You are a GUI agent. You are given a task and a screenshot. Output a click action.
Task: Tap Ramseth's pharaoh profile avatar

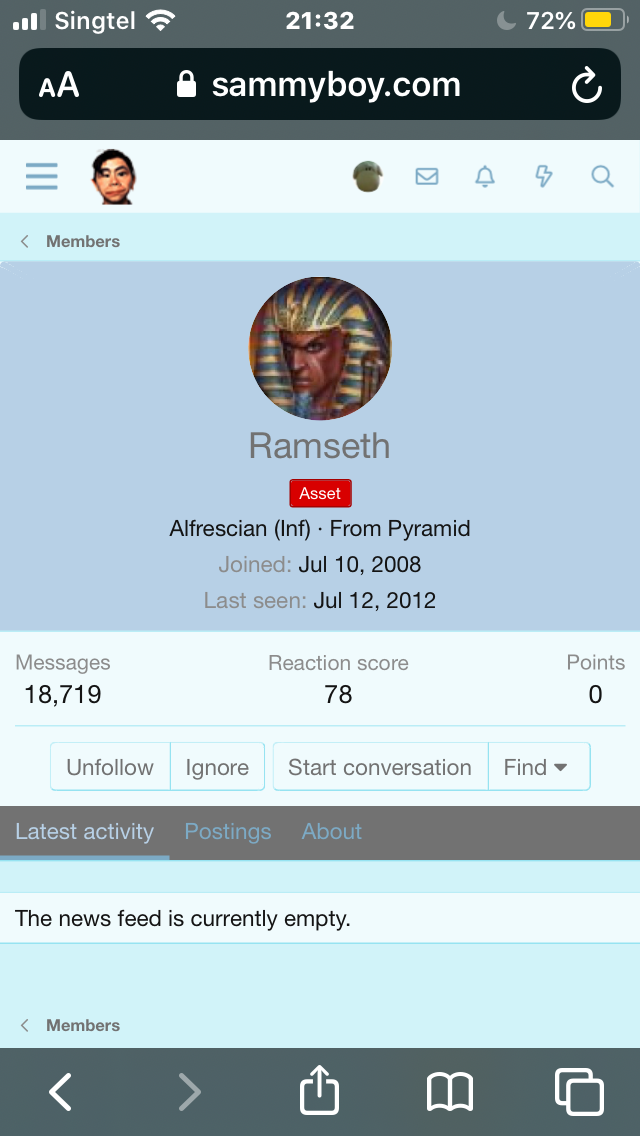tap(320, 348)
